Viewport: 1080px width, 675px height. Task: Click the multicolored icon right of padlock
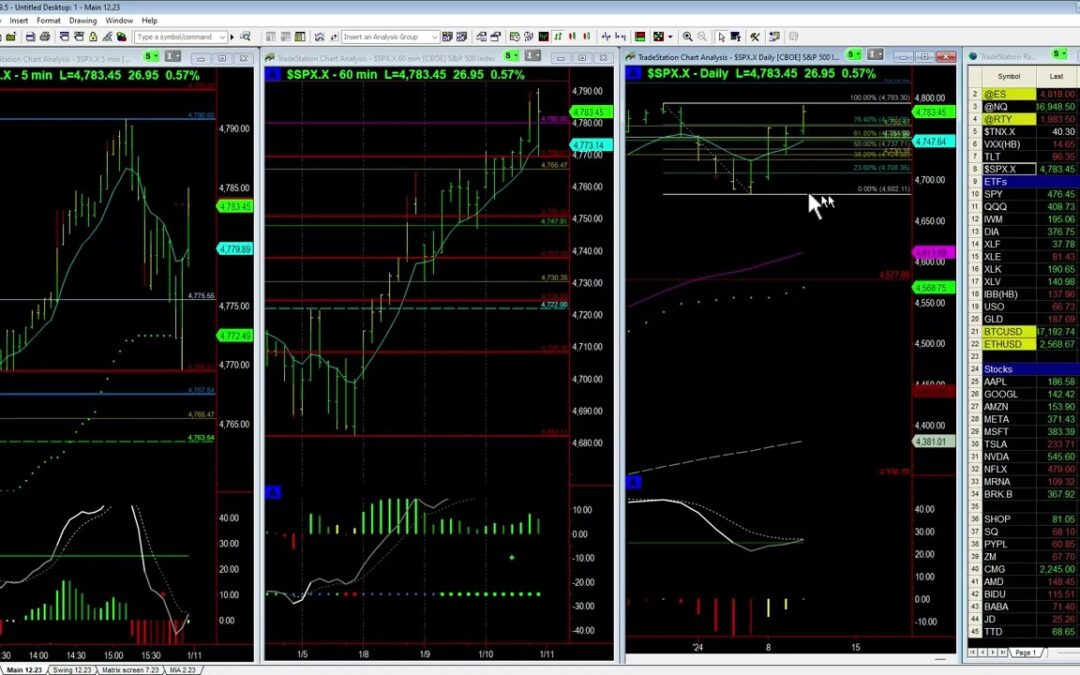(x=121, y=37)
